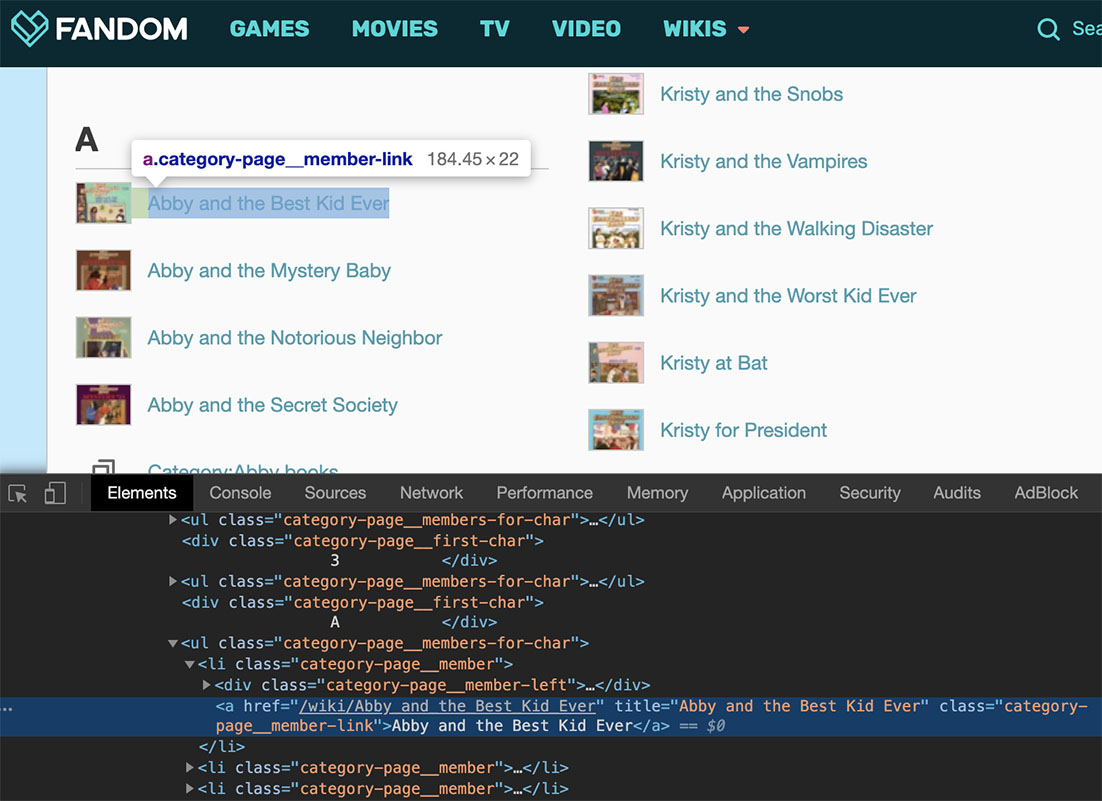Switch to the AdBlock DevTools tab
Screen dimensions: 1102x801
tap(1046, 493)
